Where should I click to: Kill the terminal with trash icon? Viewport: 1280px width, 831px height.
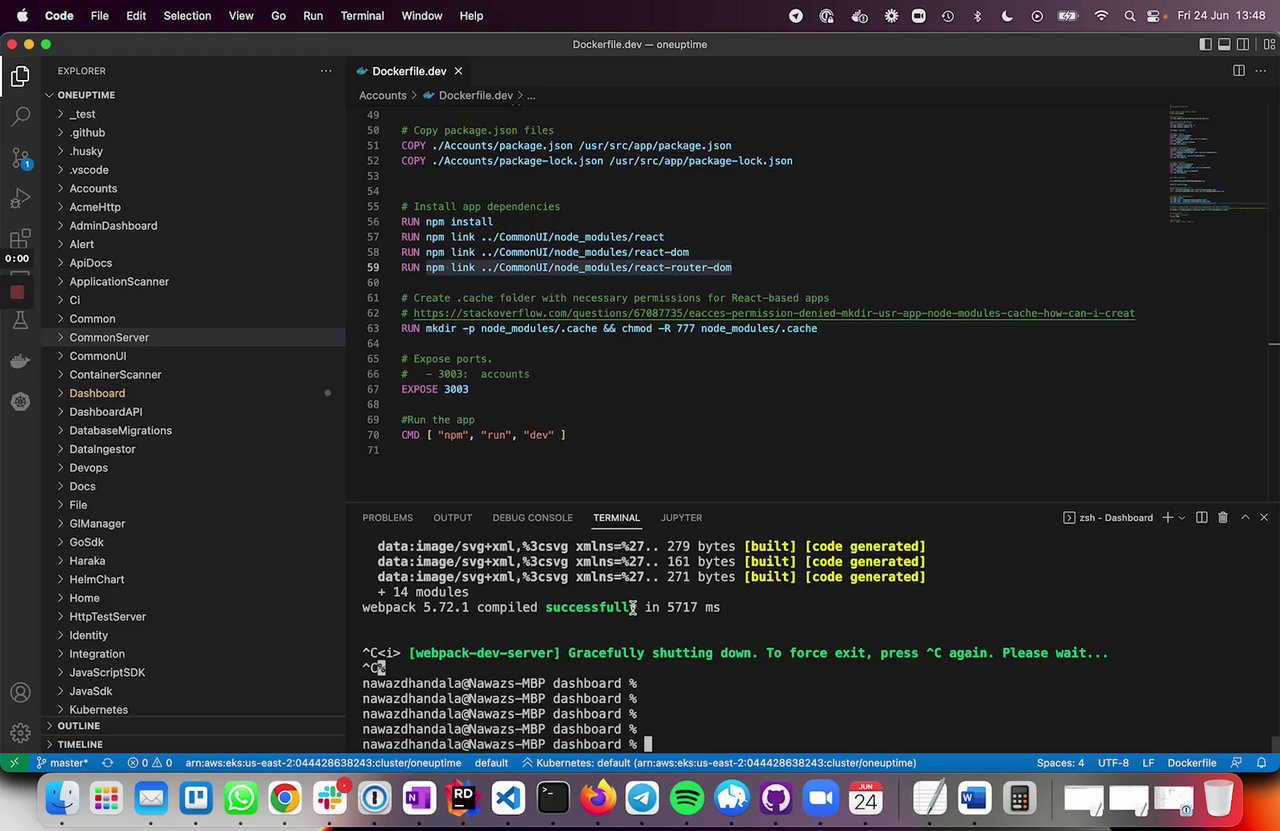pos(1222,518)
